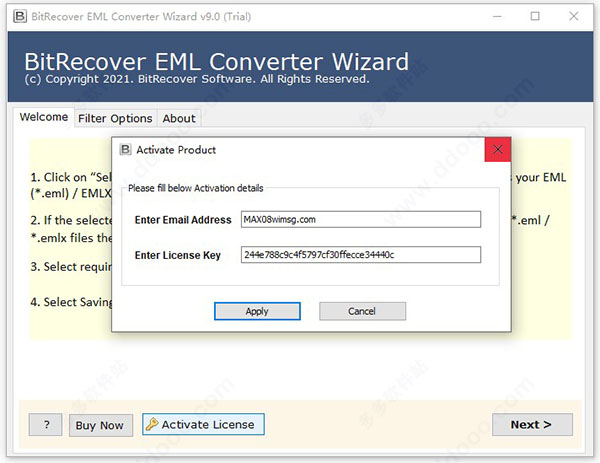Click the BitRecover app icon in title bar
Viewport: 600px width, 463px height.
click(20, 16)
